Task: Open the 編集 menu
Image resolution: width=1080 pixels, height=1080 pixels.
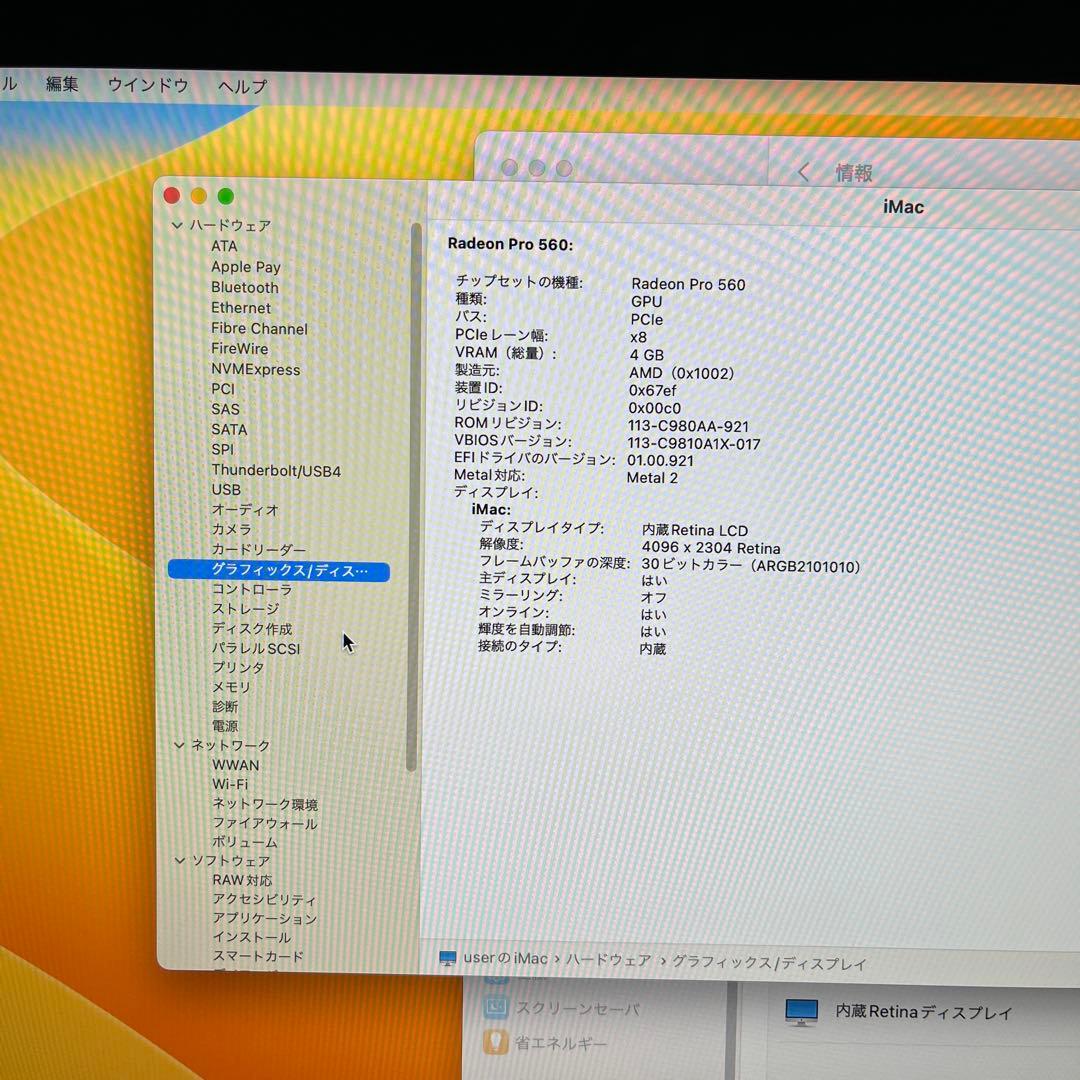Action: (62, 85)
